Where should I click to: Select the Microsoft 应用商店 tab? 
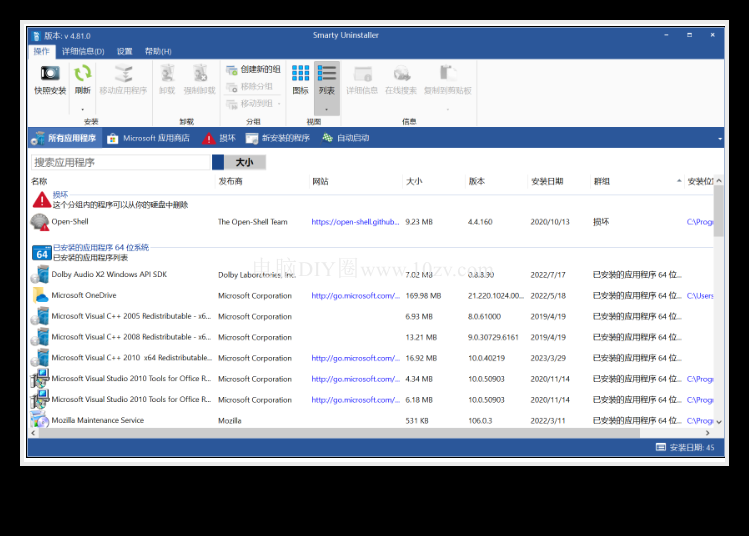tap(149, 139)
